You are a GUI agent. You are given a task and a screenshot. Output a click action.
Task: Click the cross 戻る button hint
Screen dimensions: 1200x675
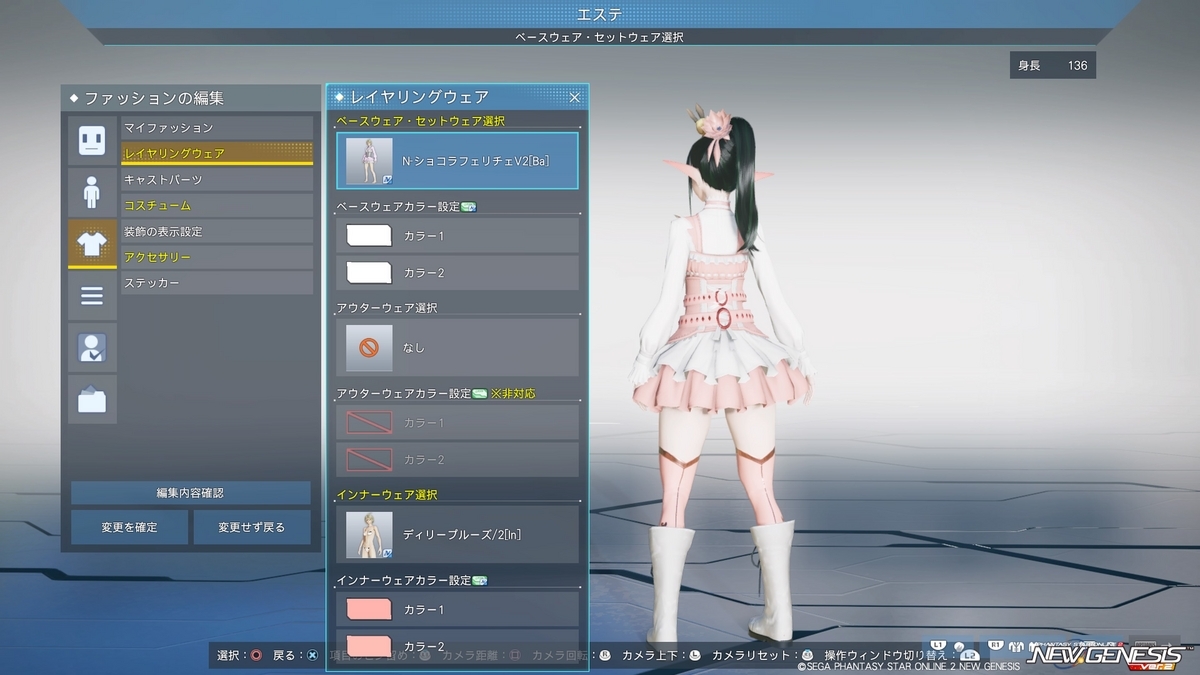(313, 655)
